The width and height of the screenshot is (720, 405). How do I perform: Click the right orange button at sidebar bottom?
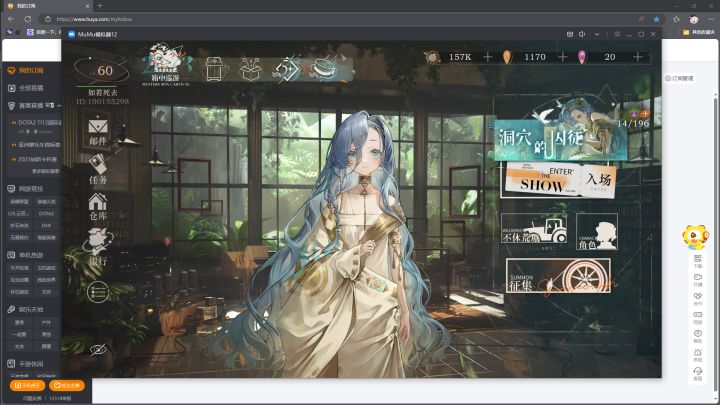pyautogui.click(x=67, y=385)
